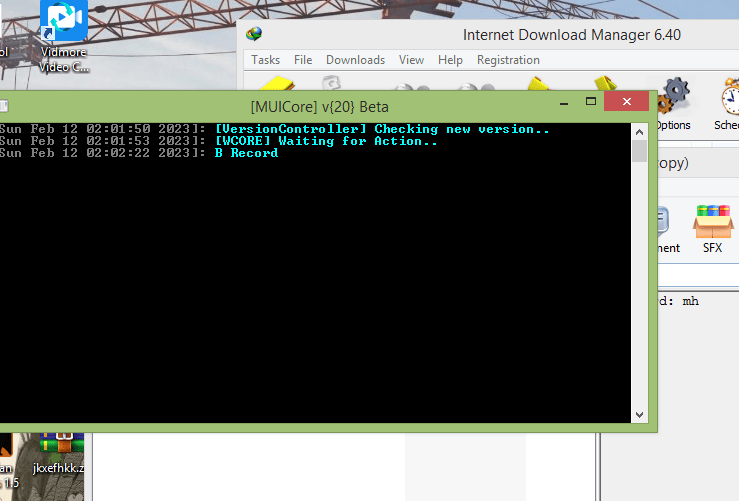Open the jkxefhkk archive on desktop
This screenshot has height=501, width=739.
click(x=59, y=452)
